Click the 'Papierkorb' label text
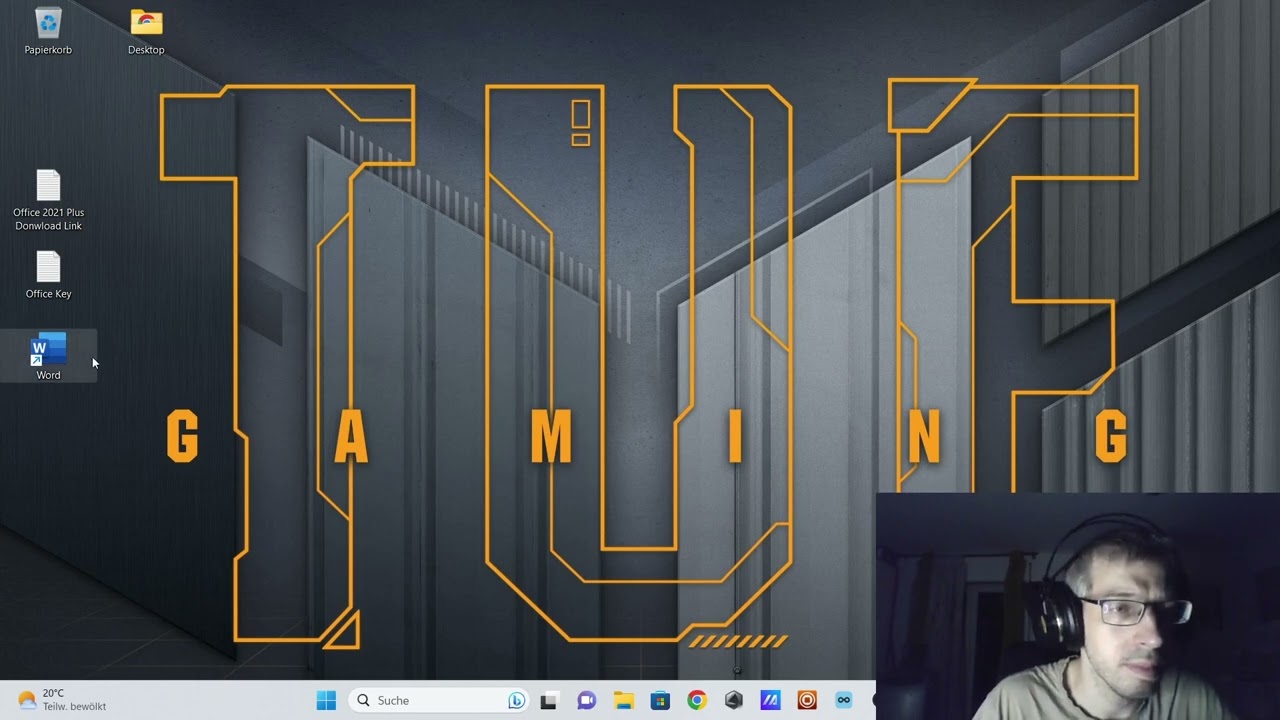The width and height of the screenshot is (1280, 720). (x=48, y=50)
